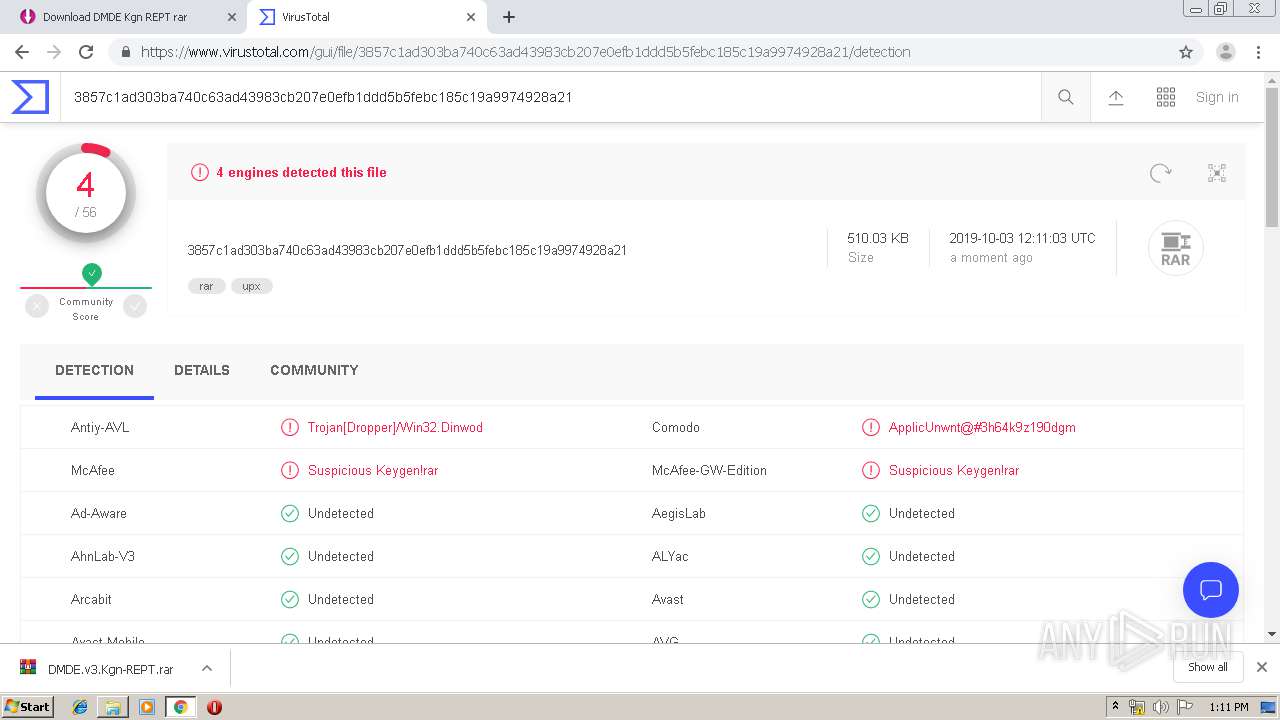Close the Download DMDE tab

(232, 17)
